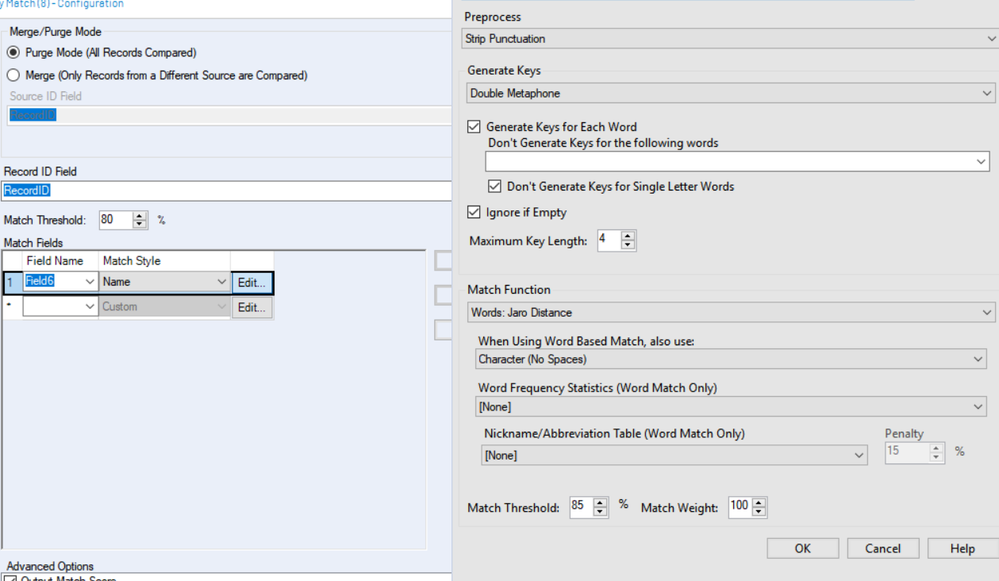Toggle Don't Generate Keys for Single Letter Words

pyautogui.click(x=494, y=186)
